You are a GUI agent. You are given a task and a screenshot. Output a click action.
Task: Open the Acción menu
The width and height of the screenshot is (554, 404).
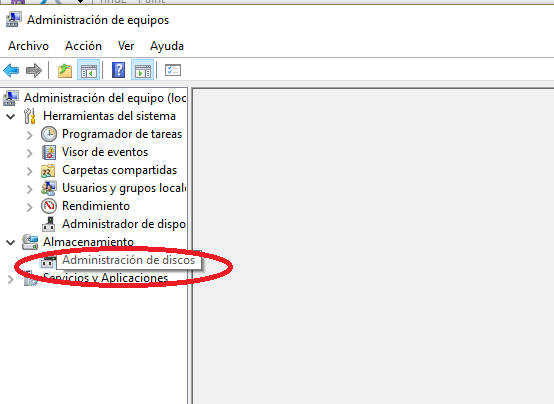click(83, 46)
